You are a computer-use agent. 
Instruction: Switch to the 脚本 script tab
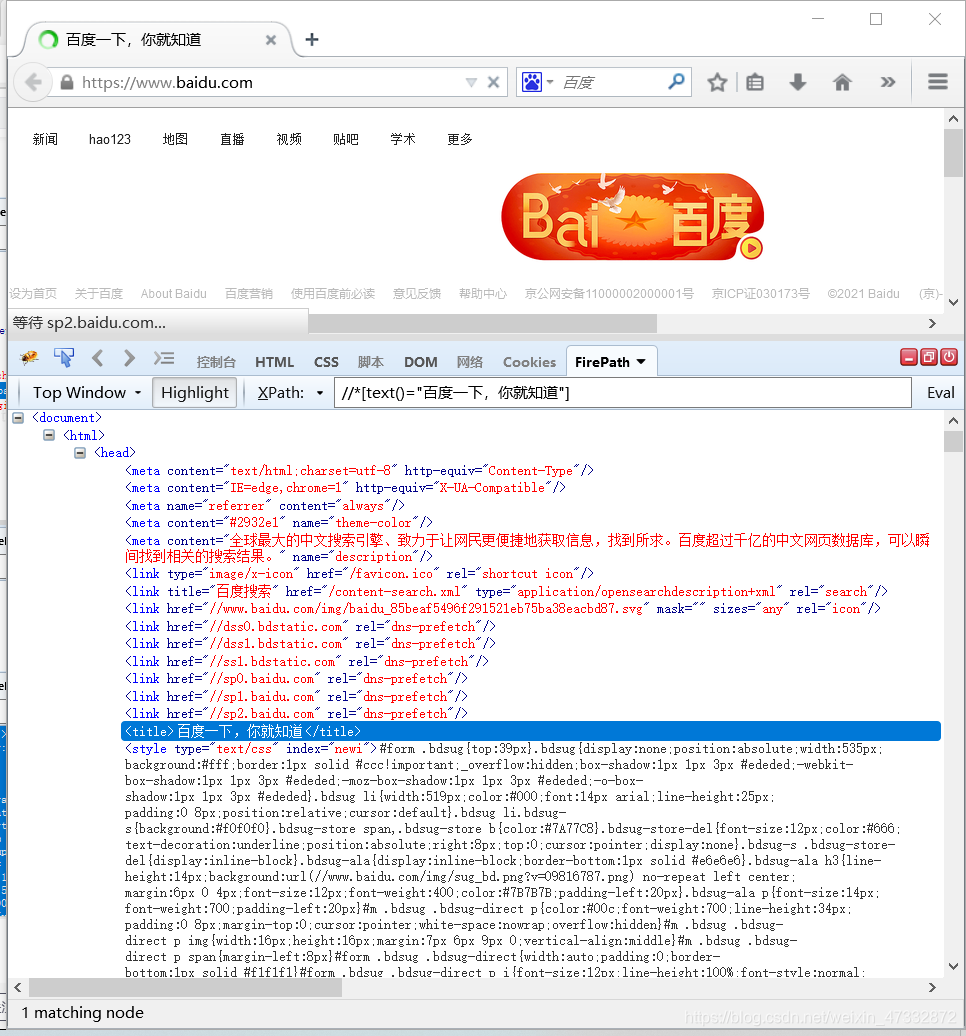(371, 362)
